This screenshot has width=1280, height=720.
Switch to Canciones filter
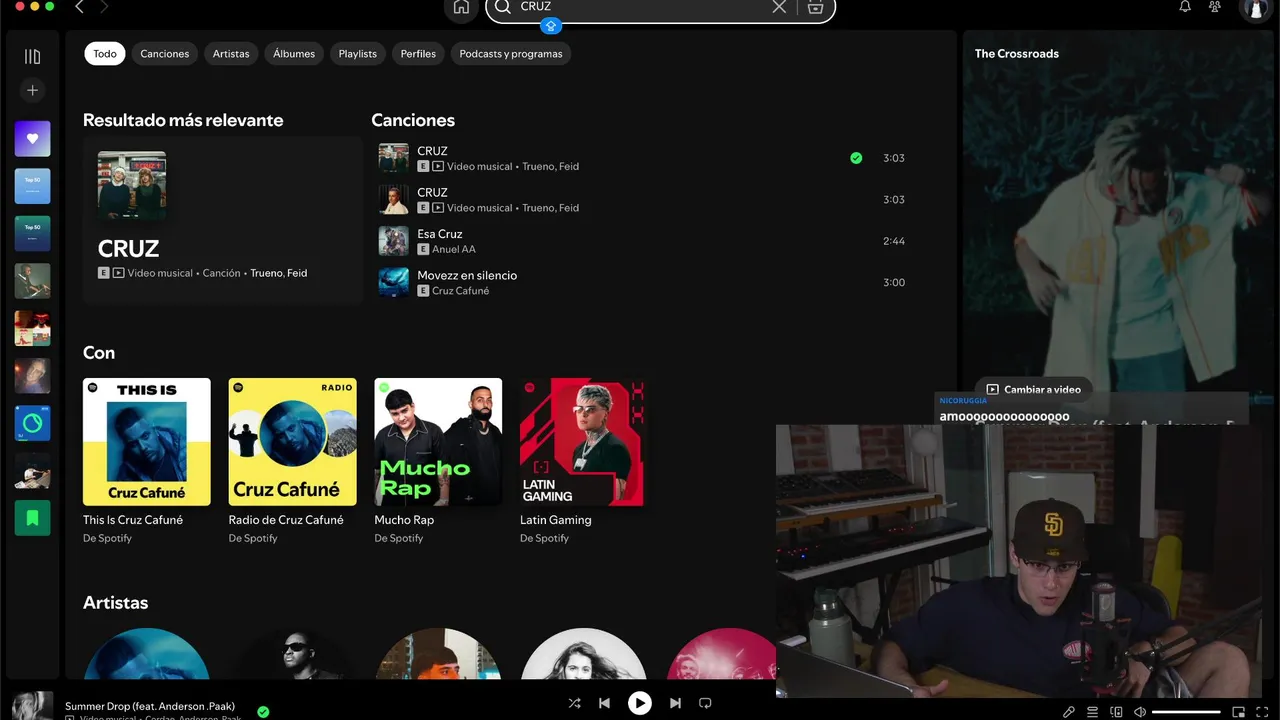pos(165,54)
